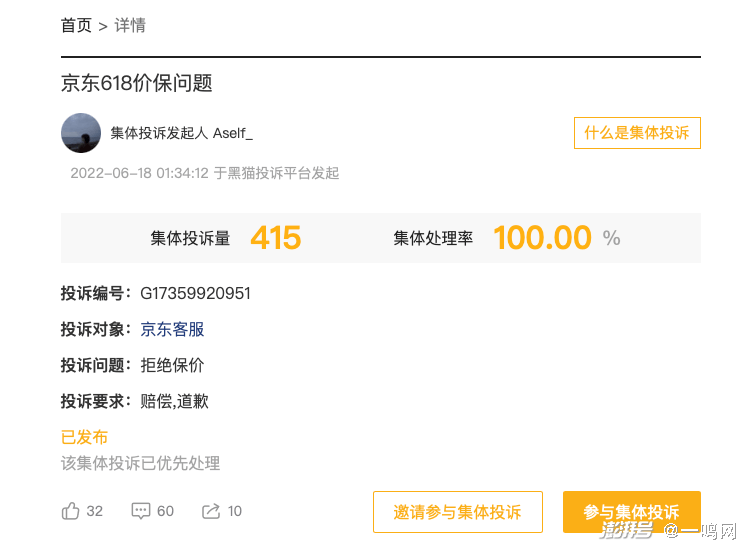Screen dimensions: 747x546
Task: Click the 已发布 status label
Action: (x=84, y=437)
